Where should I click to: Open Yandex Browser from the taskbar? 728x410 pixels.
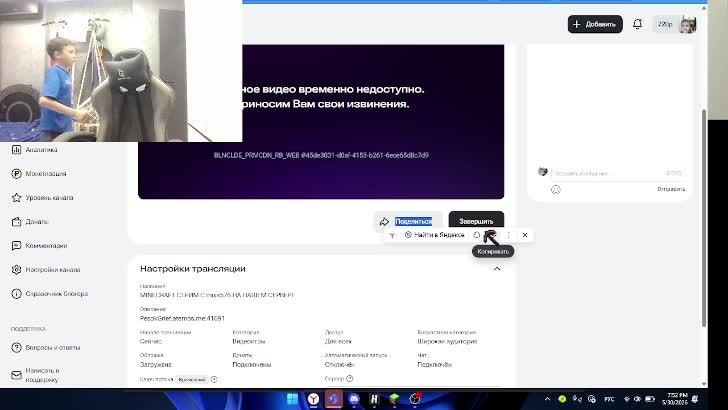click(313, 399)
